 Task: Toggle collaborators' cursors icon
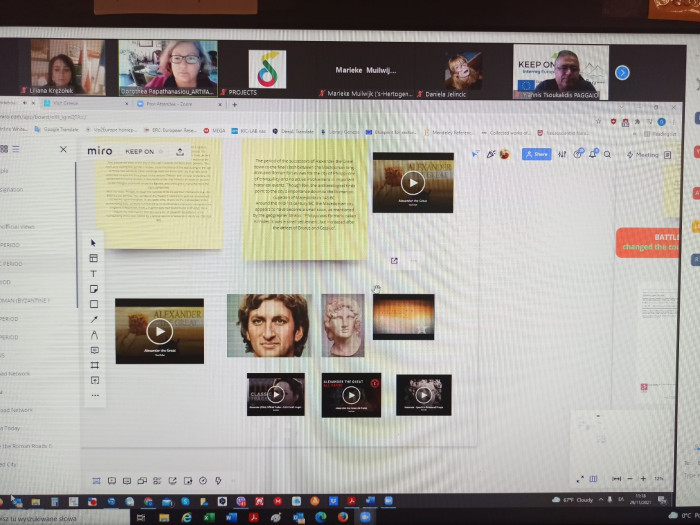(x=475, y=154)
